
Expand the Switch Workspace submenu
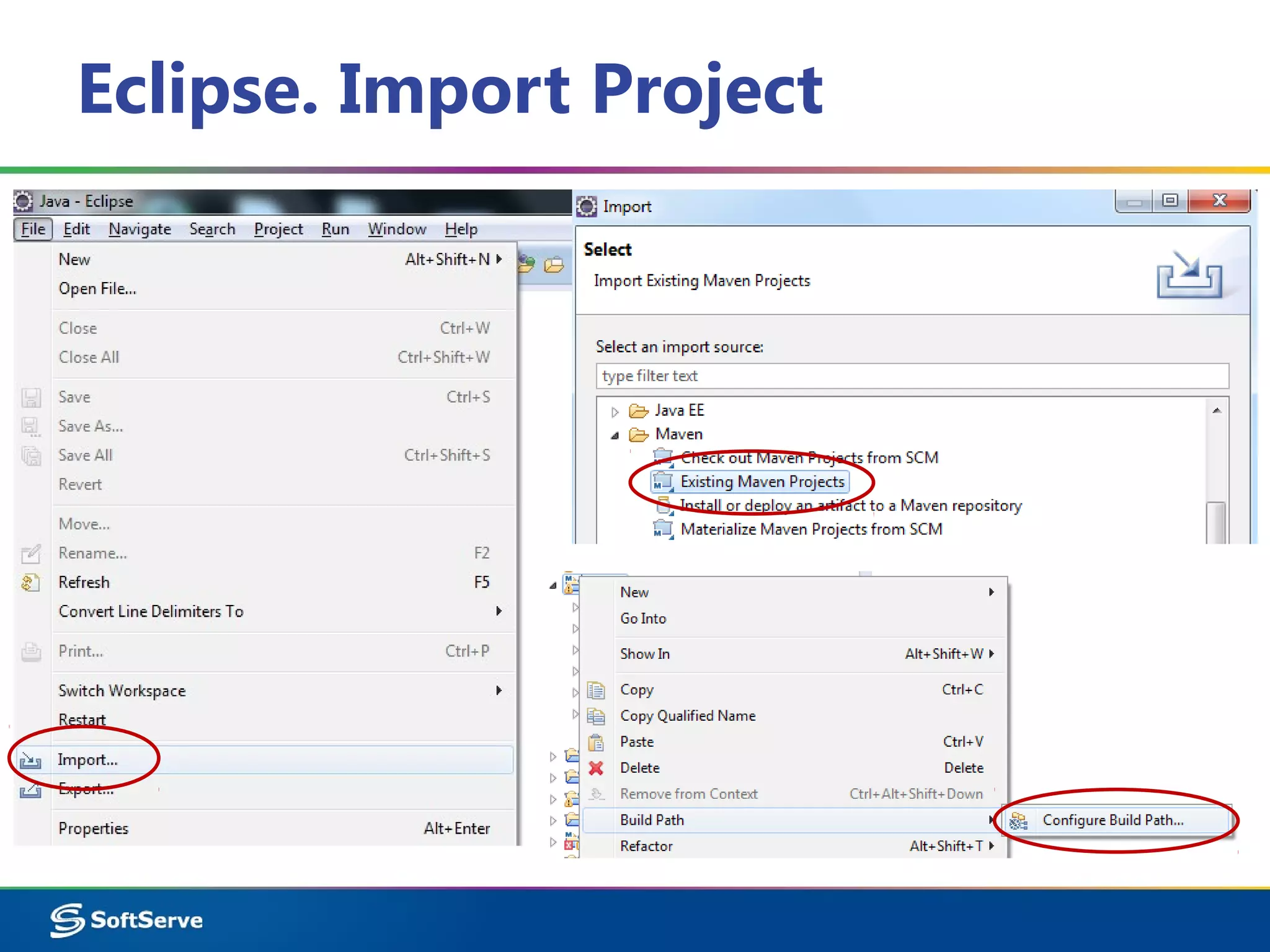[283, 690]
